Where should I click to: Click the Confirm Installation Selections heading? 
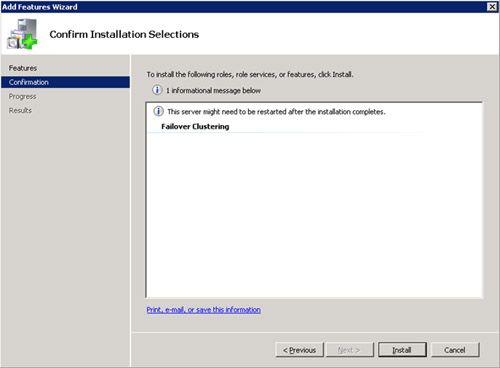[x=124, y=34]
